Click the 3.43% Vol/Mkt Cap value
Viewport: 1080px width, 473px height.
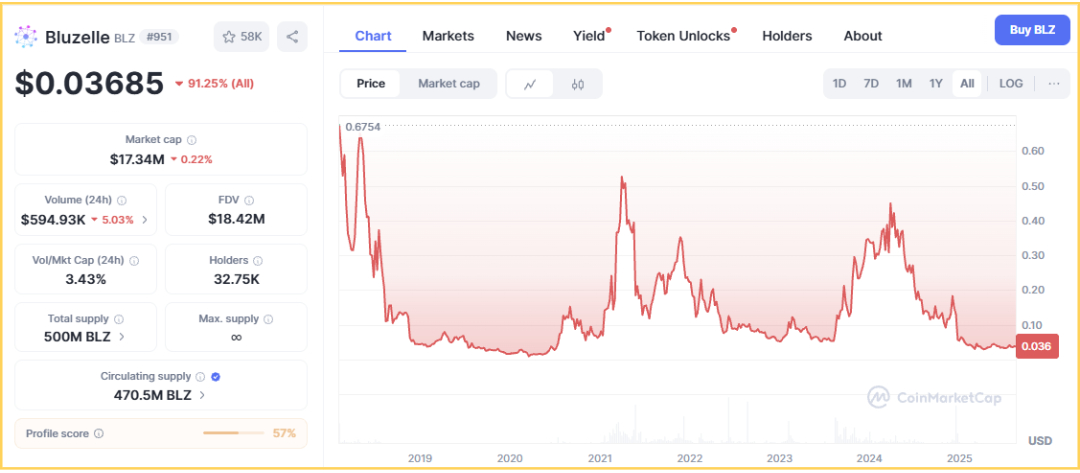85,280
